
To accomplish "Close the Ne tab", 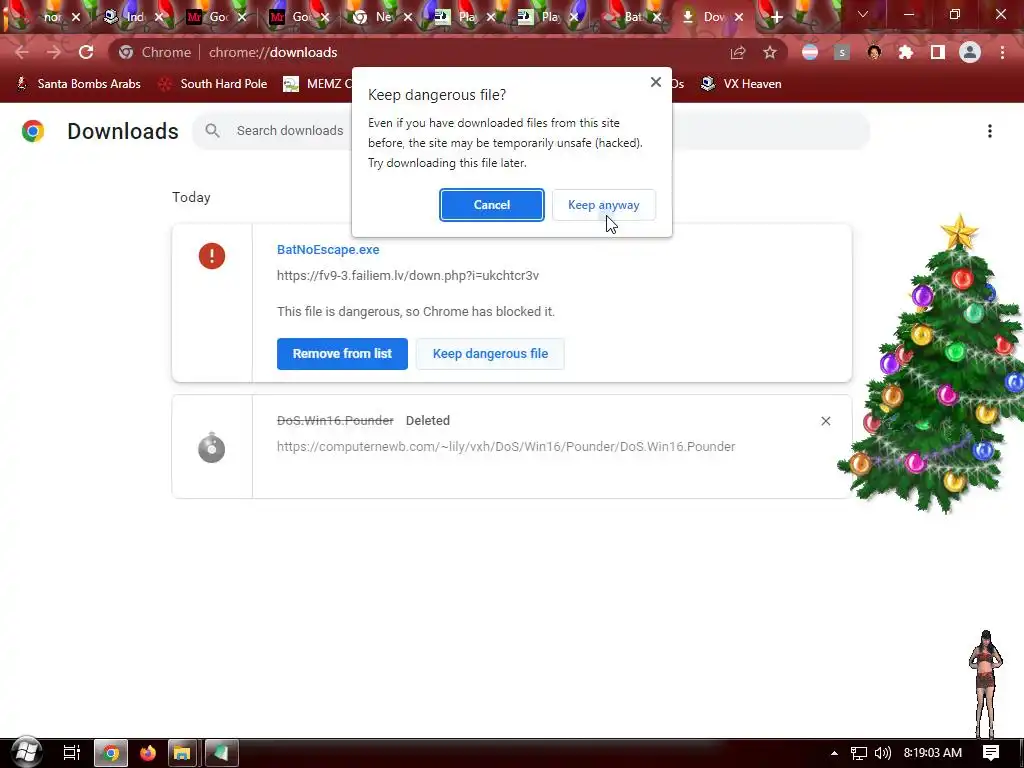I will click(x=408, y=17).
